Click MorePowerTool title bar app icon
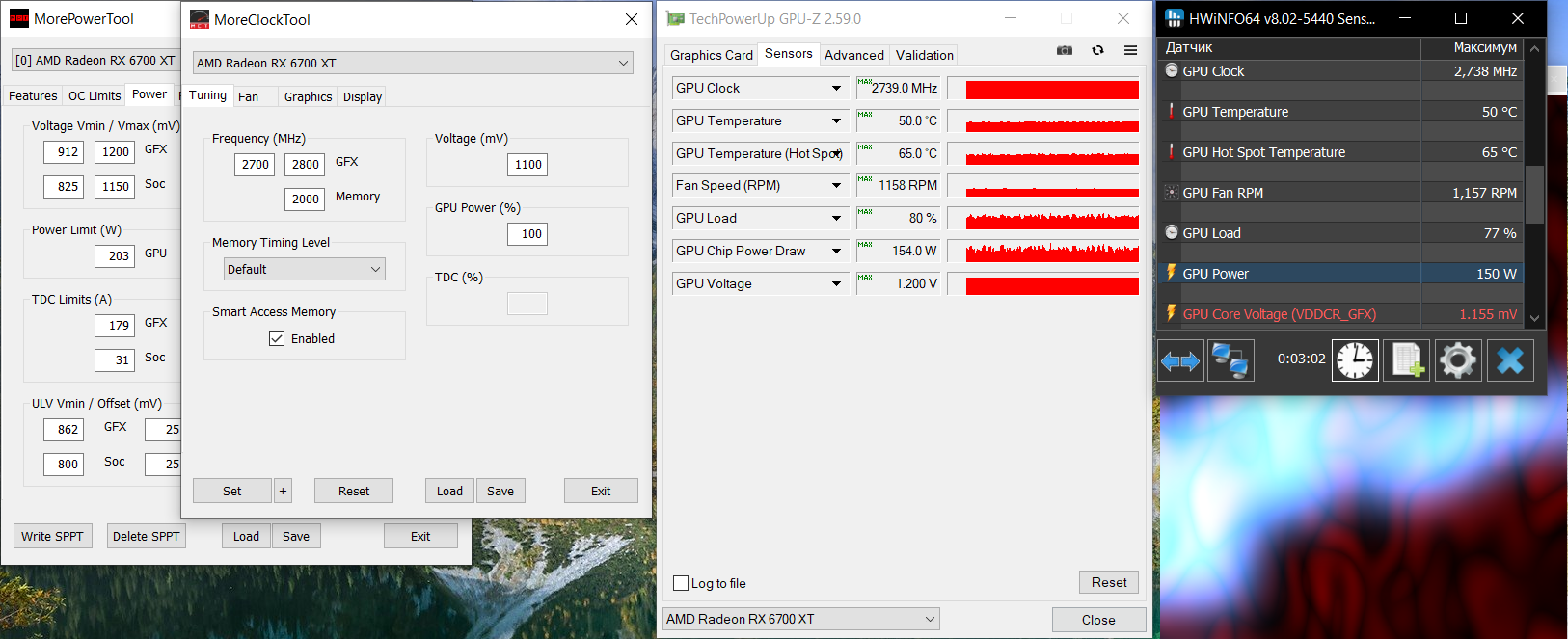Screen dimensions: 1568x639 click(19, 18)
